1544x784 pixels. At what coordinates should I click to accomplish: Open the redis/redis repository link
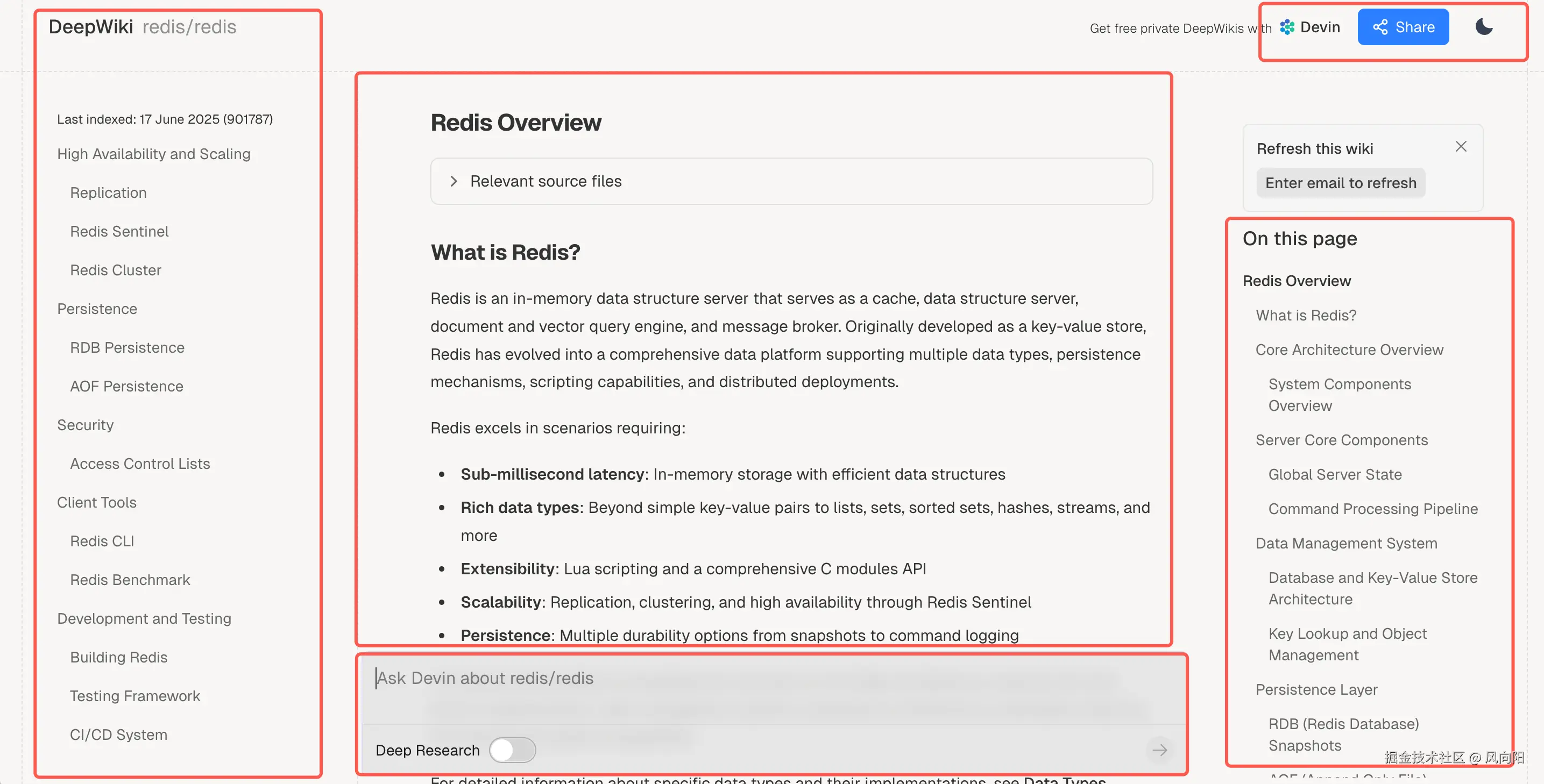pos(189,27)
